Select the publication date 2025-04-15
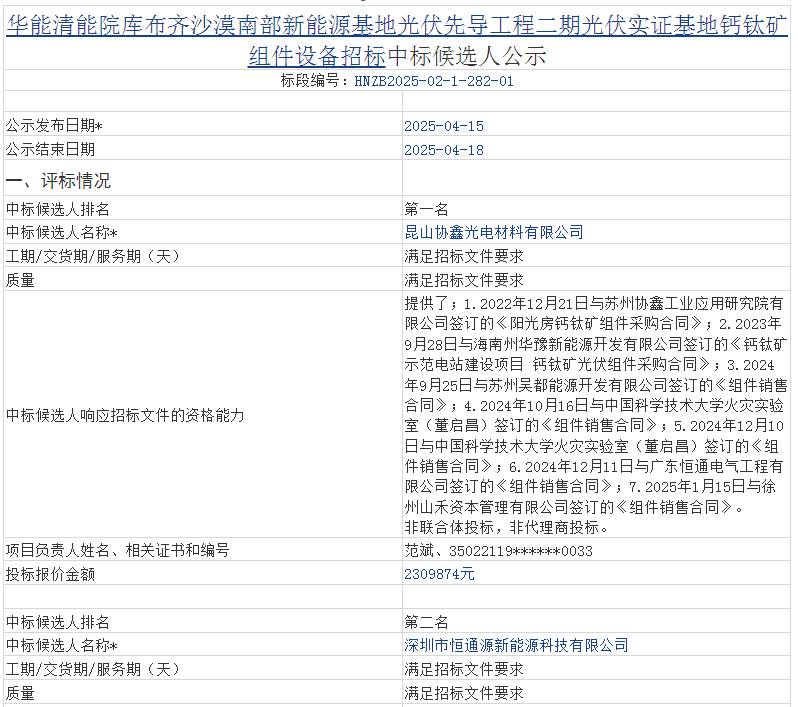Screen dimensions: 798x707 444,126
